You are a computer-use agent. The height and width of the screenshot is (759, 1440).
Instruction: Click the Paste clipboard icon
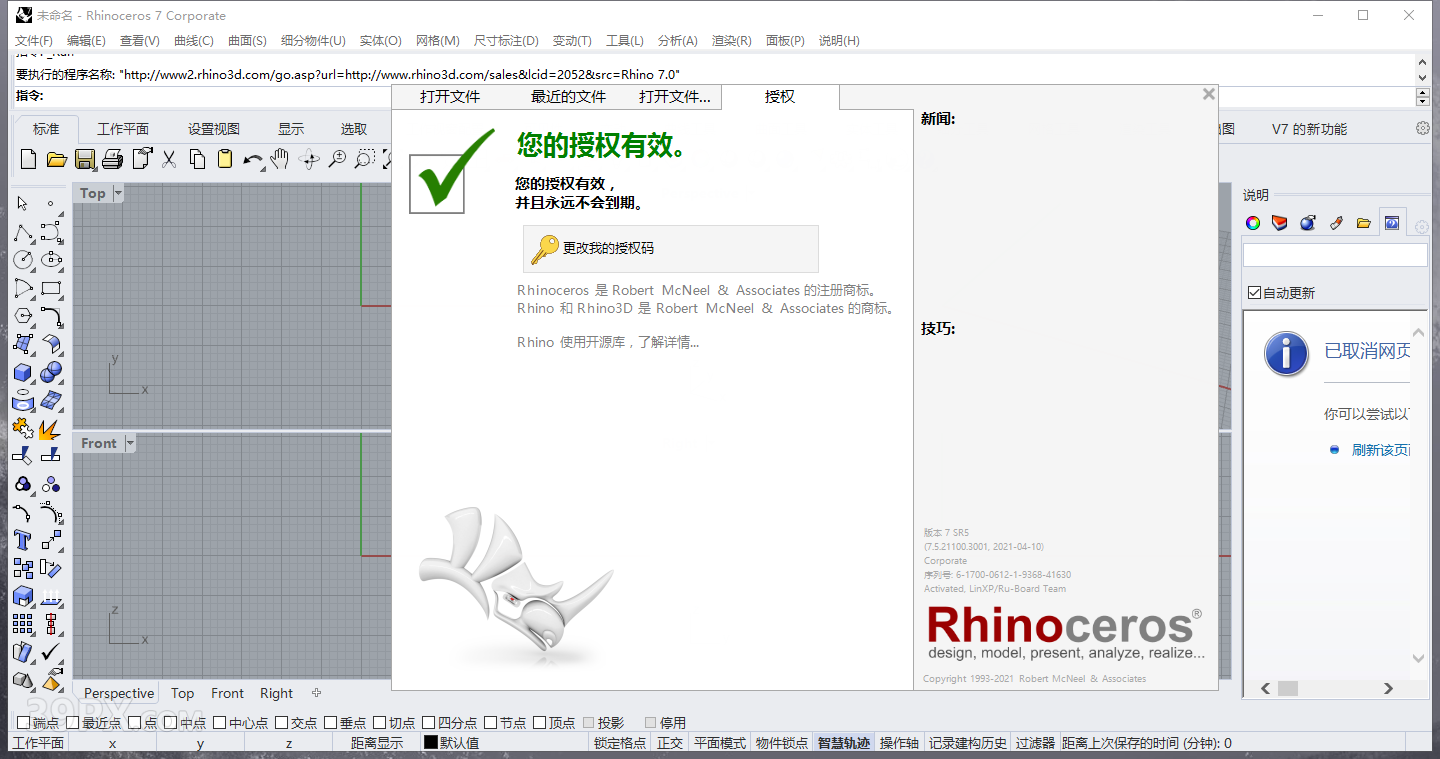(225, 159)
